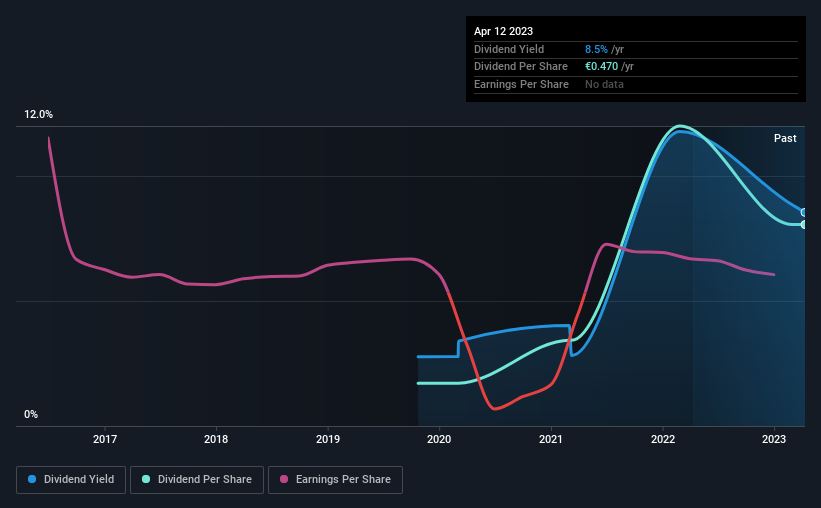Click the 12.0% y-axis label
Image resolution: width=821 pixels, height=508 pixels.
(x=38, y=115)
